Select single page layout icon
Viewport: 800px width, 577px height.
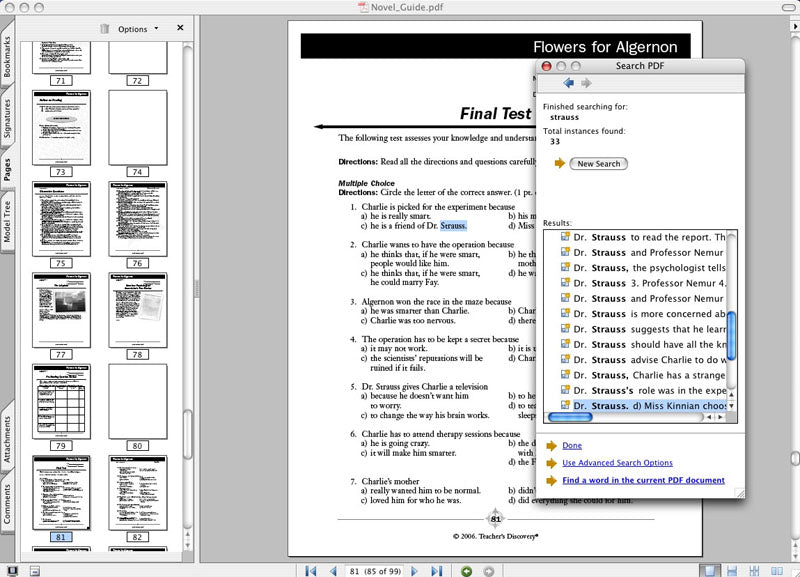click(709, 570)
